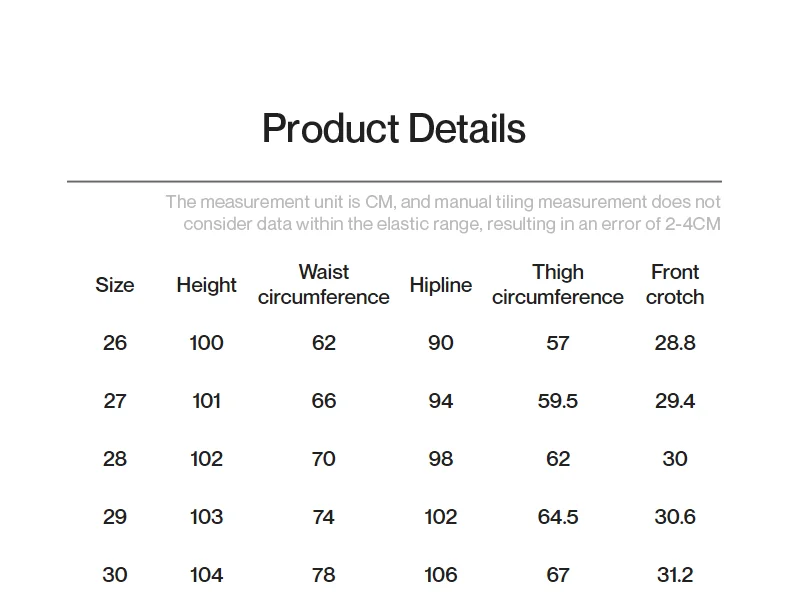Click the Waist circumference column header
This screenshot has width=790, height=603.
(x=323, y=285)
